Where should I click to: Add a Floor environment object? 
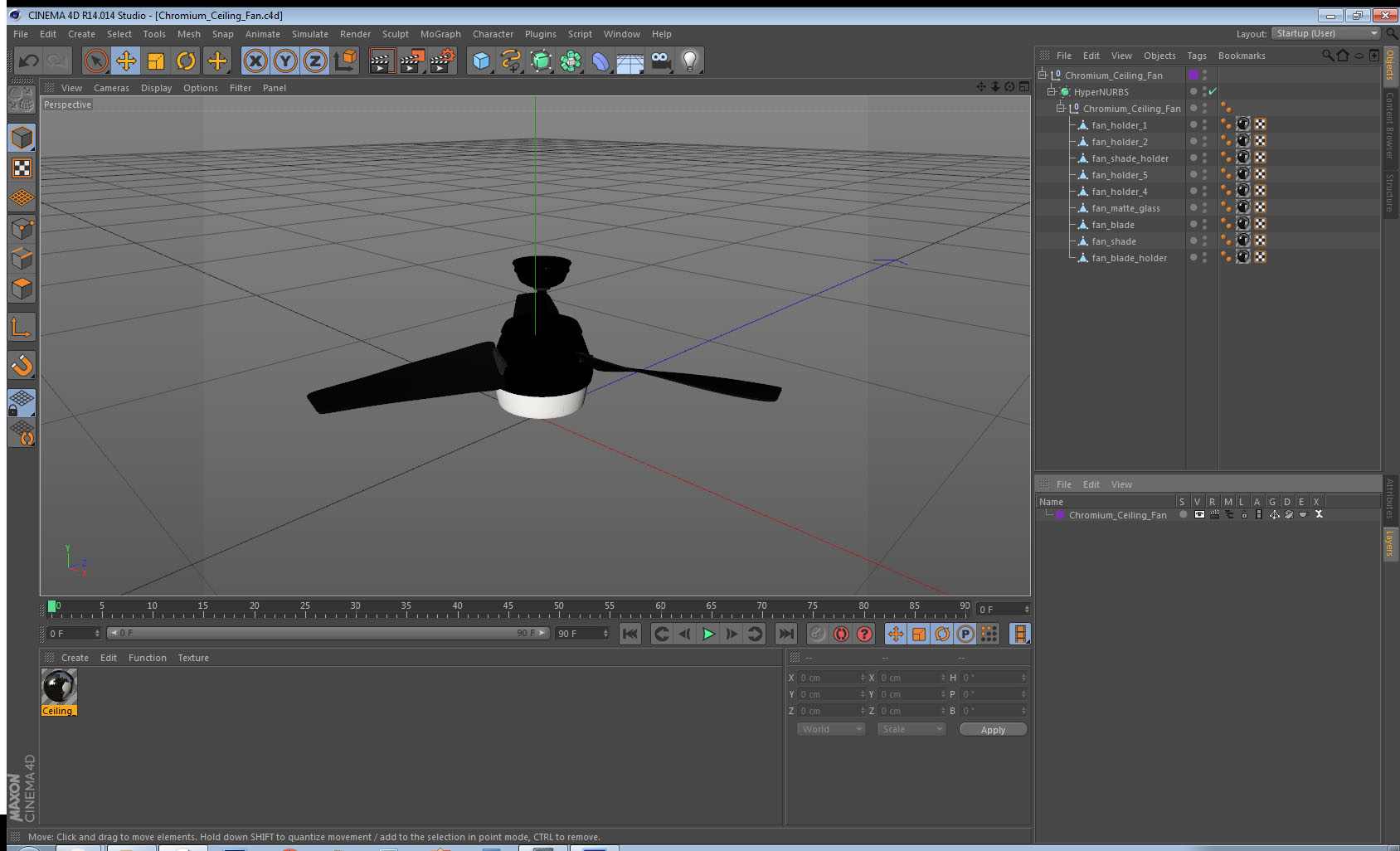click(x=630, y=62)
